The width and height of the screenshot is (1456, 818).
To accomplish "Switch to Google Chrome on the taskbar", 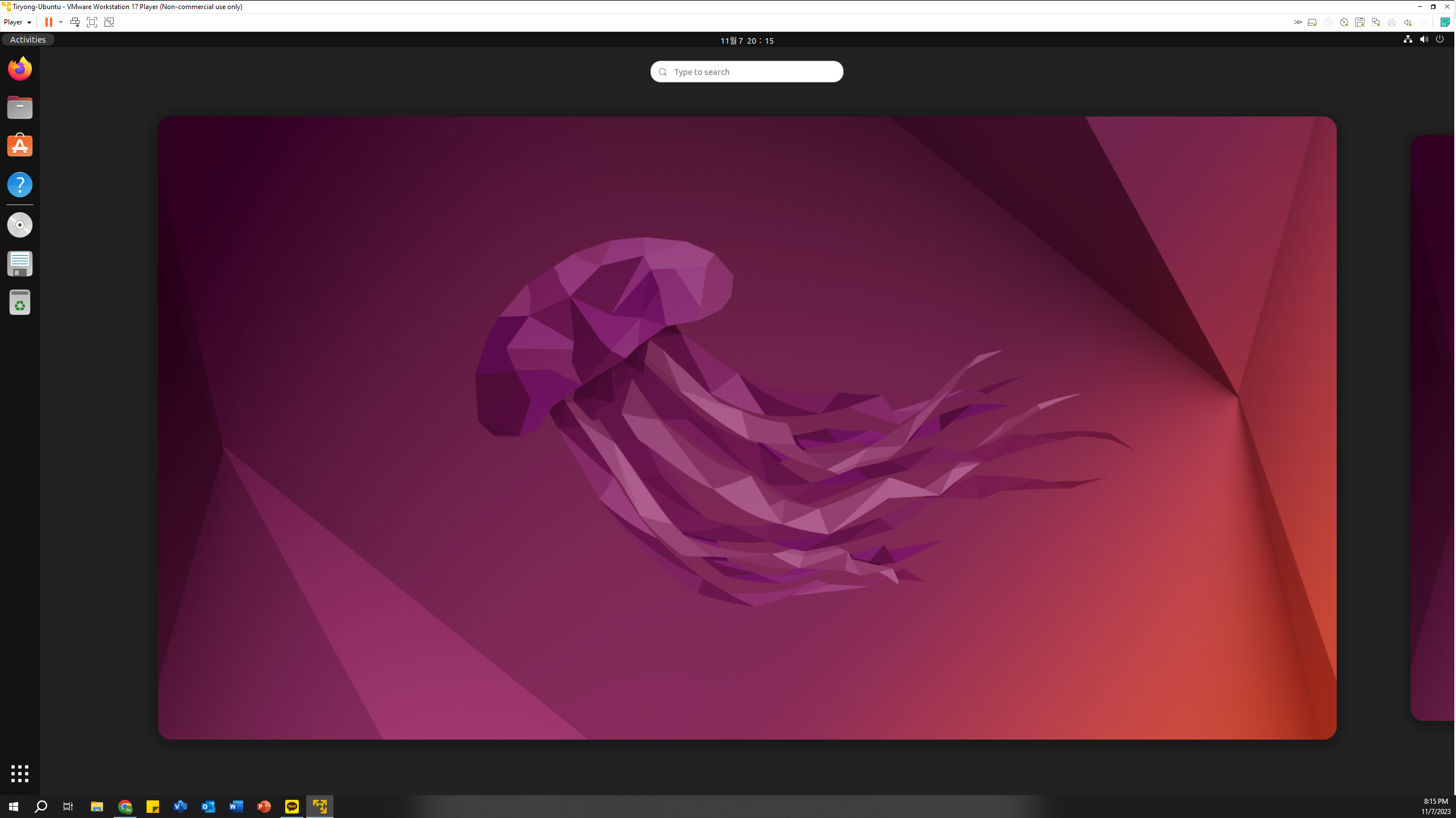I will pos(125,807).
